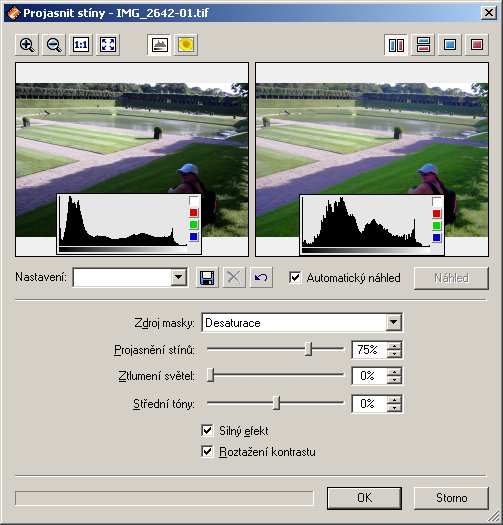Image resolution: width=503 pixels, height=525 pixels.
Task: Click the Ztlumení světel slider handle
Action: click(x=210, y=375)
